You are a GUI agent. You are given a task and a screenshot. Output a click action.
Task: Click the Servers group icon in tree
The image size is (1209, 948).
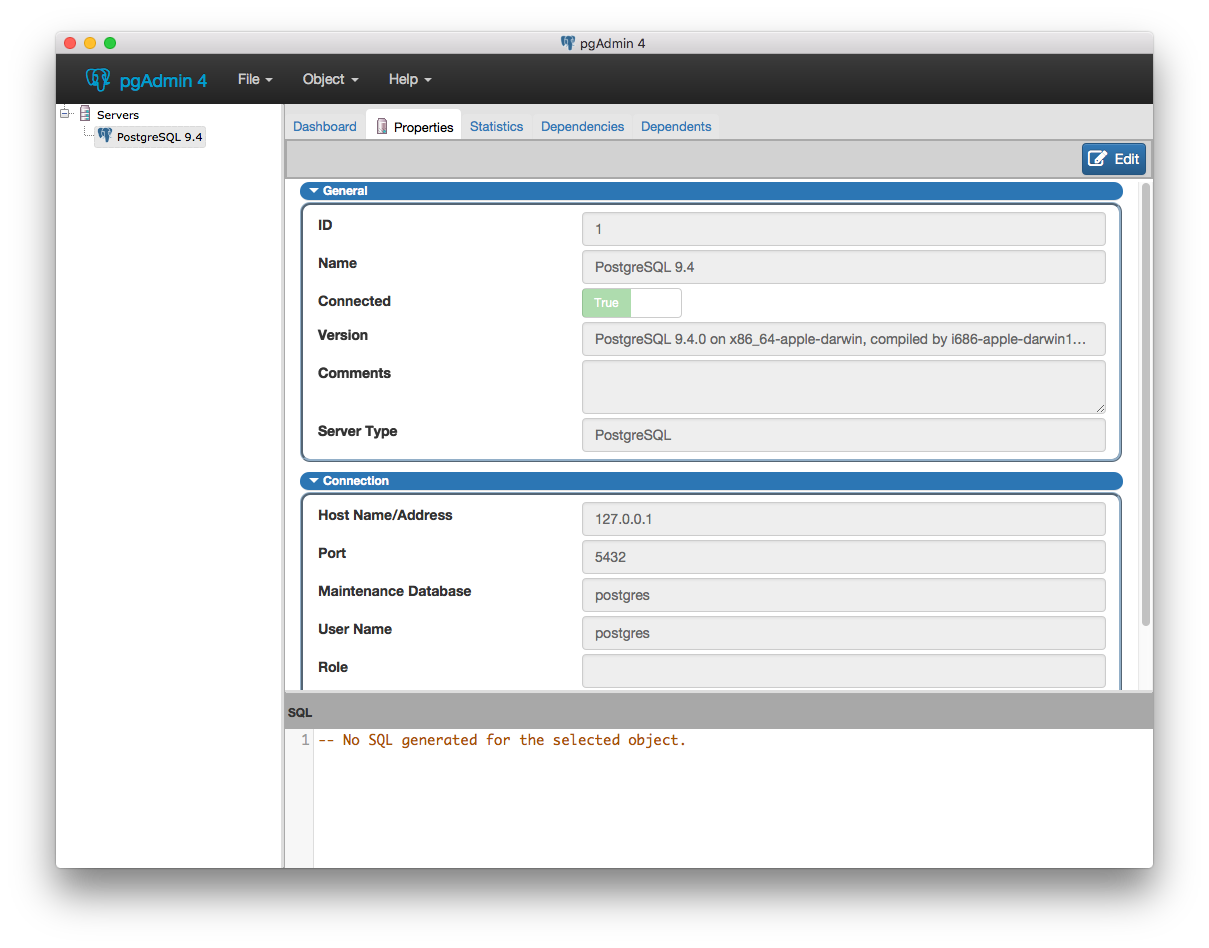[x=85, y=114]
